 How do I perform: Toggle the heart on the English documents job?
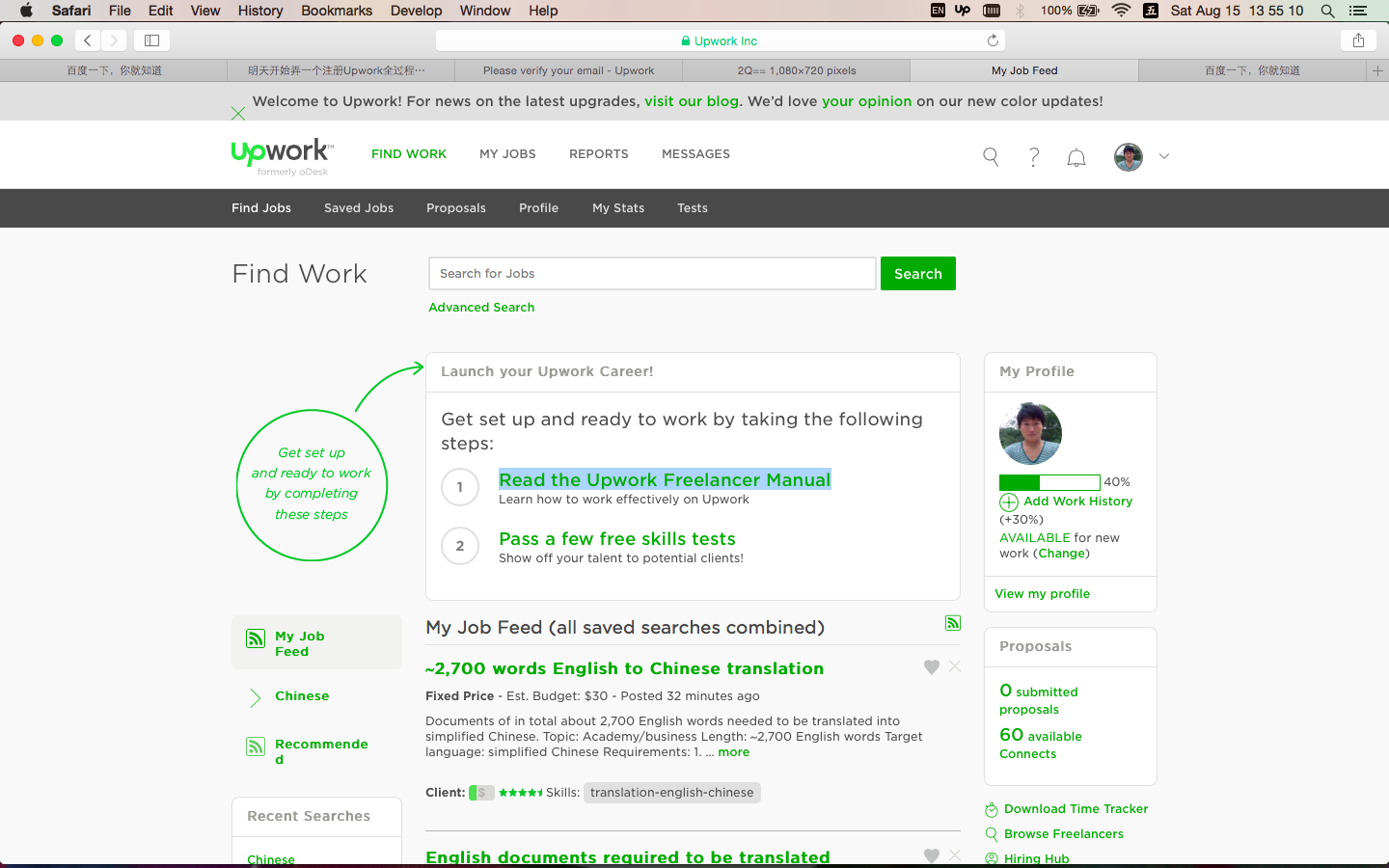pos(931,855)
